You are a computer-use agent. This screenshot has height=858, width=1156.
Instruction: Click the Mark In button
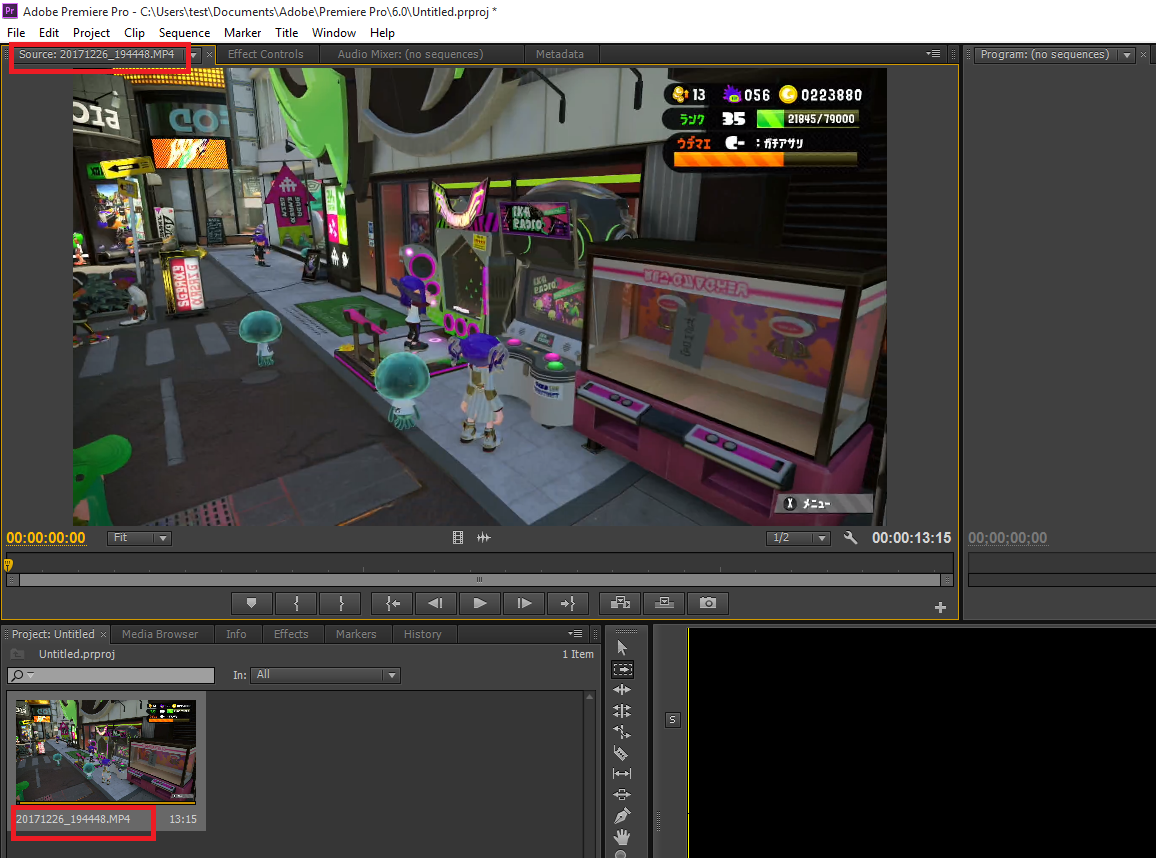[x=296, y=603]
